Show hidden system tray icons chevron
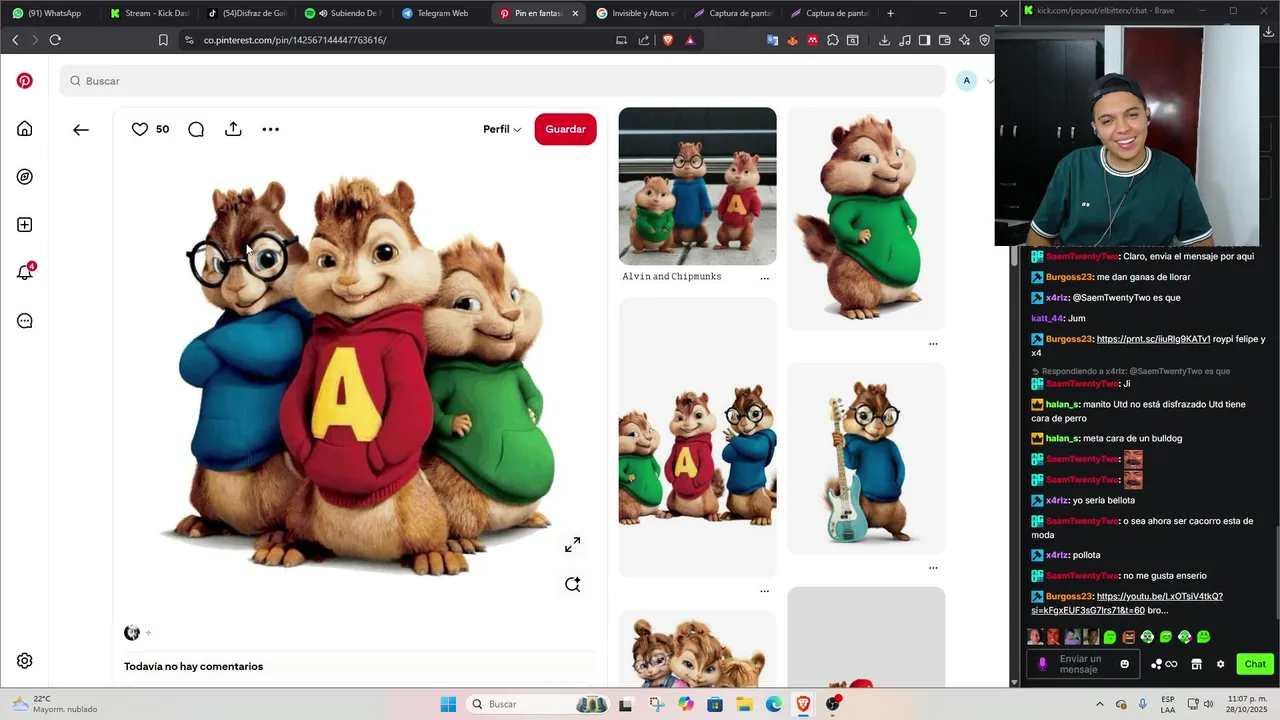 pos(1099,704)
